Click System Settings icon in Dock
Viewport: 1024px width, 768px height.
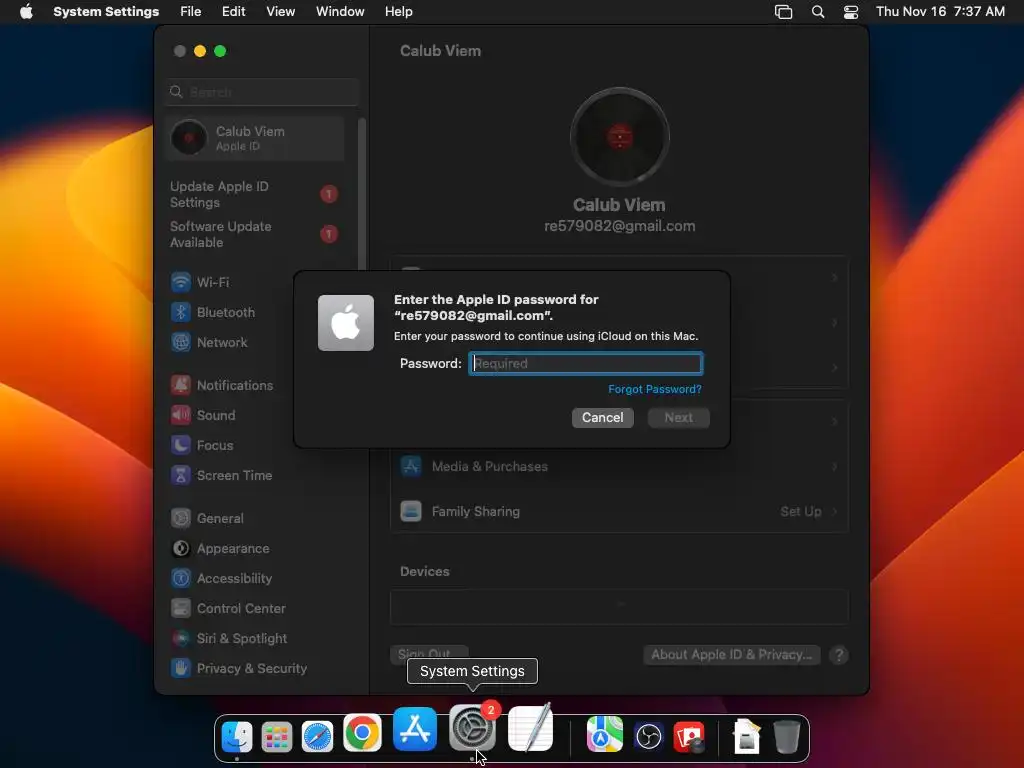[x=472, y=728]
